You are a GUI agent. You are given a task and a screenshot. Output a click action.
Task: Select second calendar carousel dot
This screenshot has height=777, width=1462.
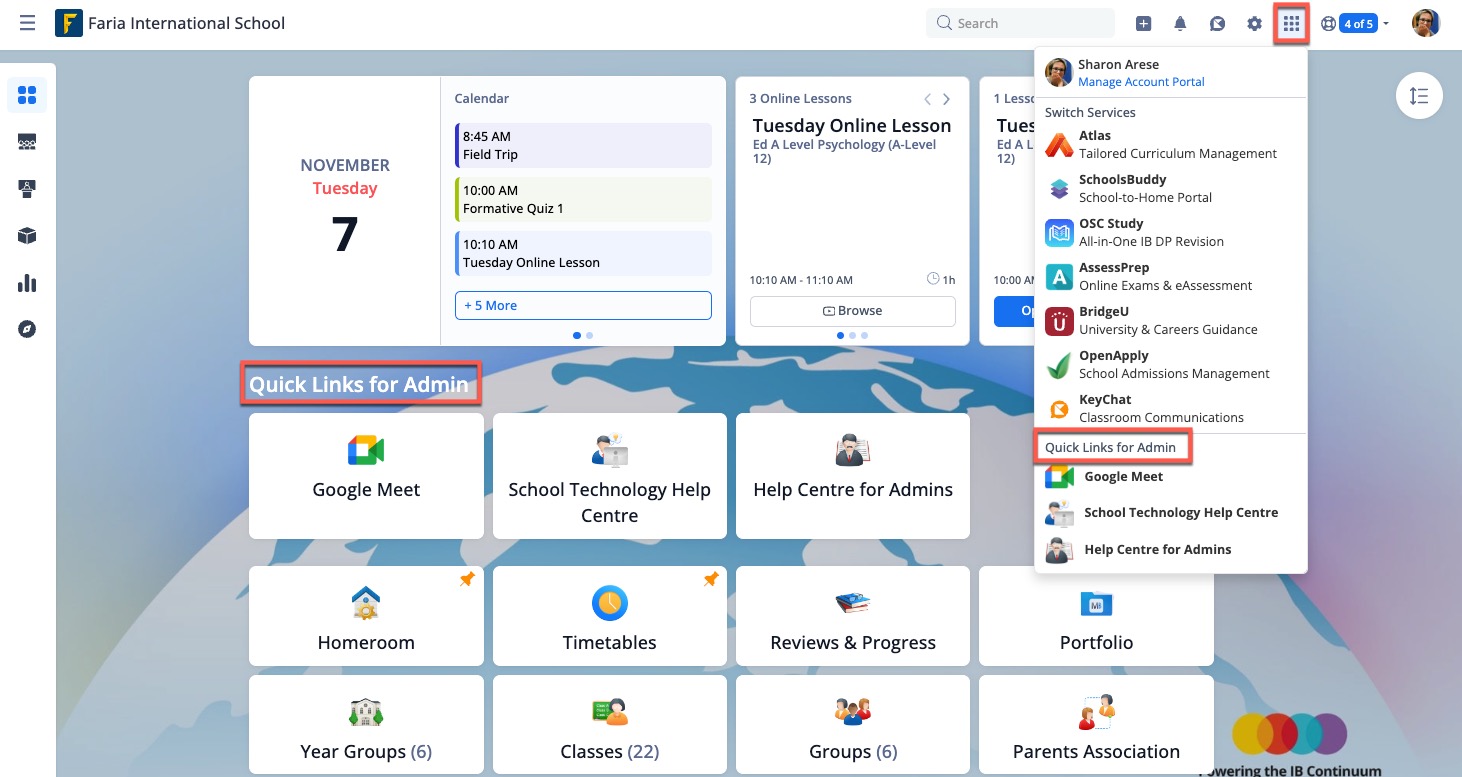click(589, 336)
